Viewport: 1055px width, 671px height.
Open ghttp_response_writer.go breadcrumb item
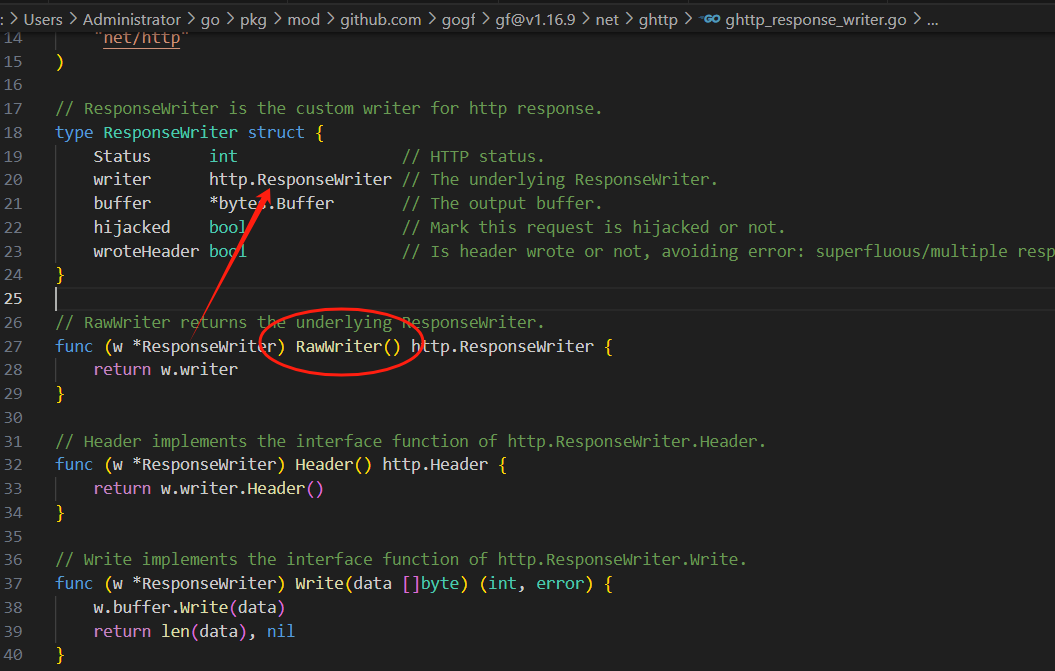point(815,20)
